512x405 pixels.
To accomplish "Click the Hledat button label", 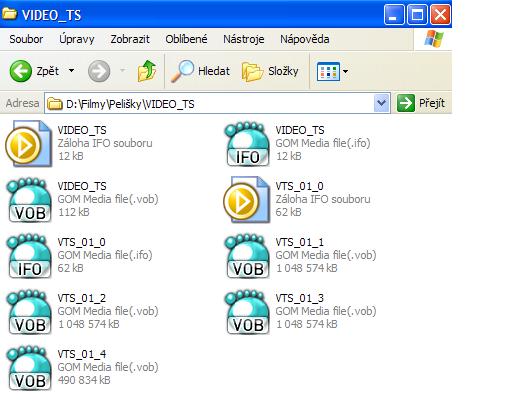I will tap(214, 71).
